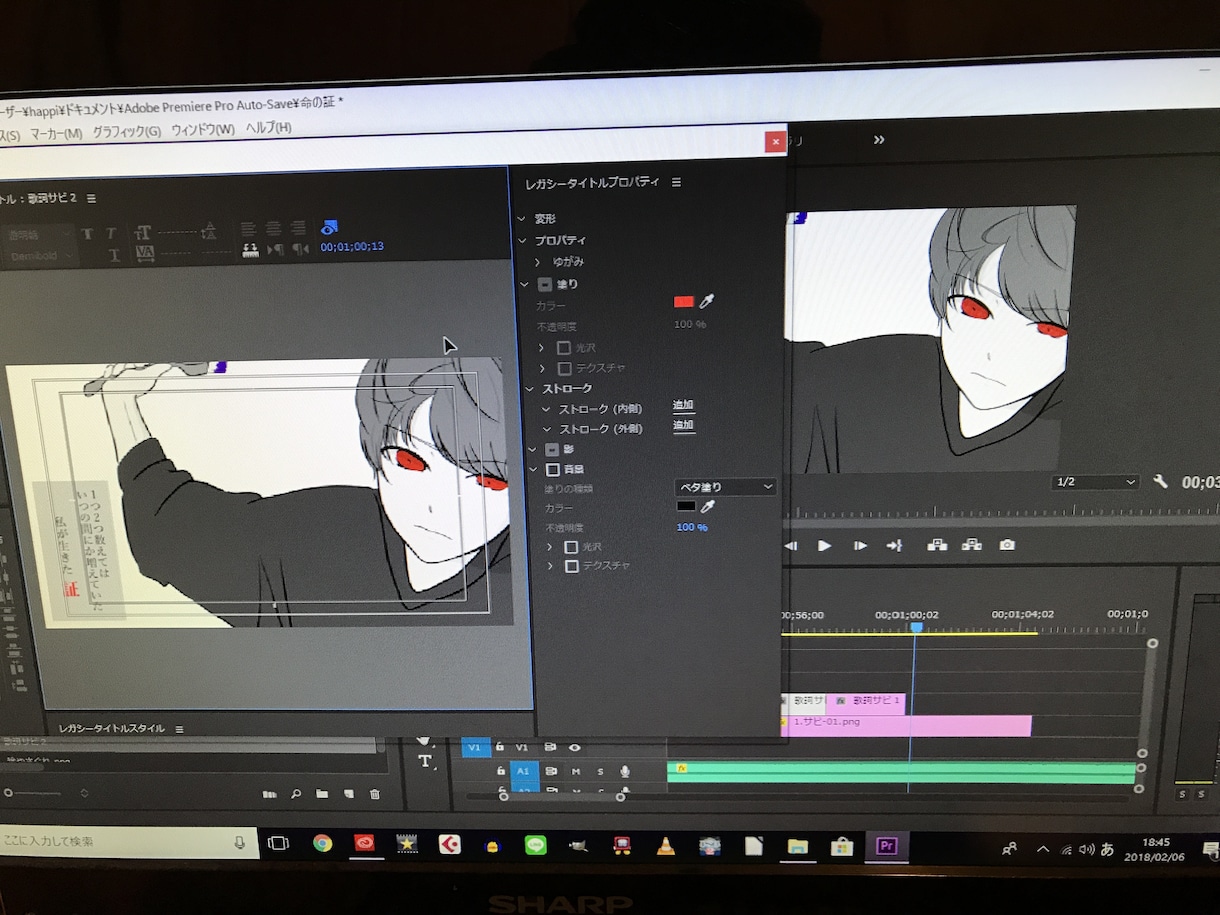Open find in project panel
Viewport: 1220px width, 915px height.
click(296, 794)
